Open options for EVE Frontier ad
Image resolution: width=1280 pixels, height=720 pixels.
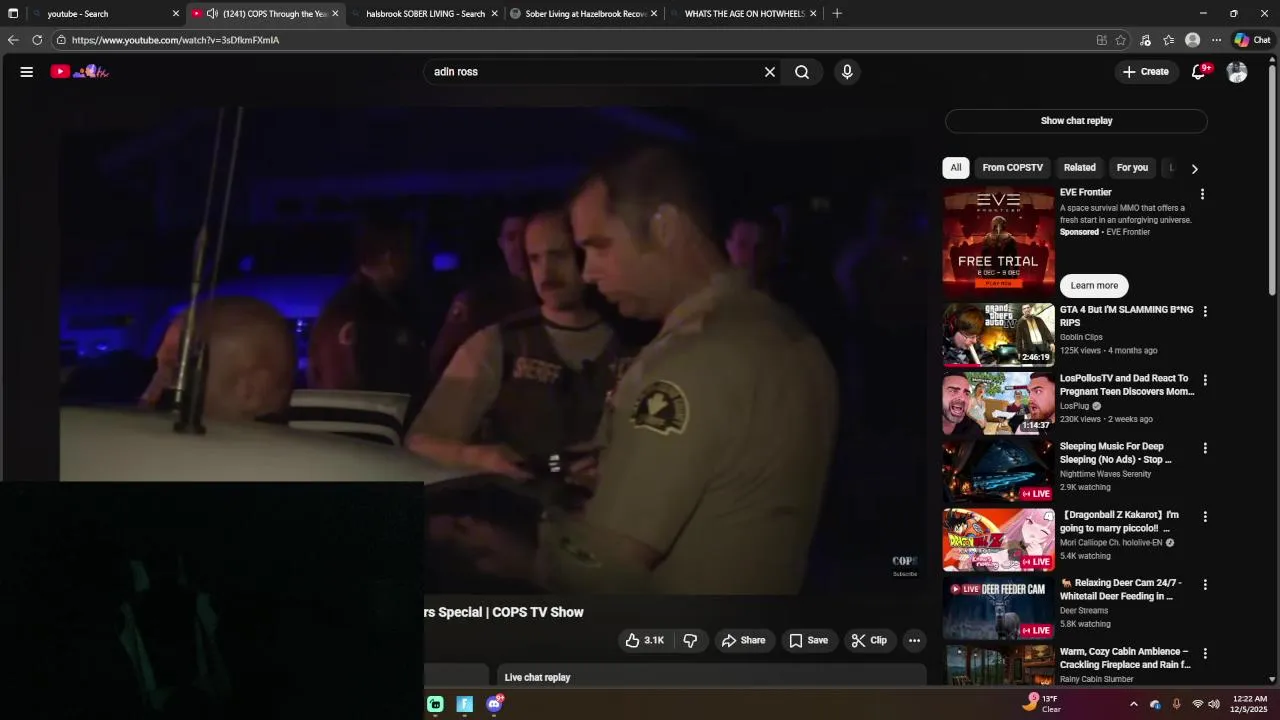(x=1202, y=194)
